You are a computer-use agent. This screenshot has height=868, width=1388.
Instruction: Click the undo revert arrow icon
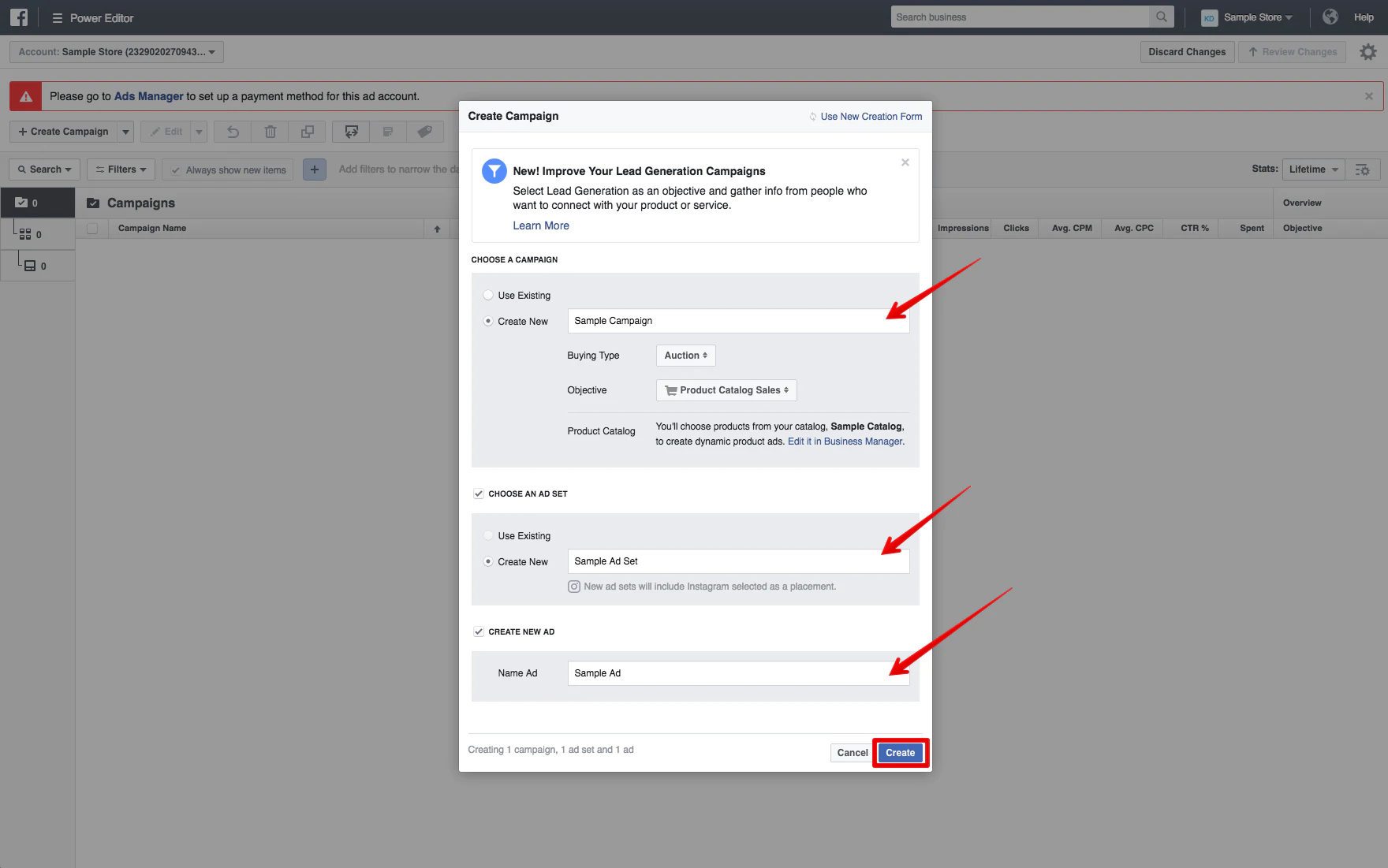pyautogui.click(x=233, y=132)
